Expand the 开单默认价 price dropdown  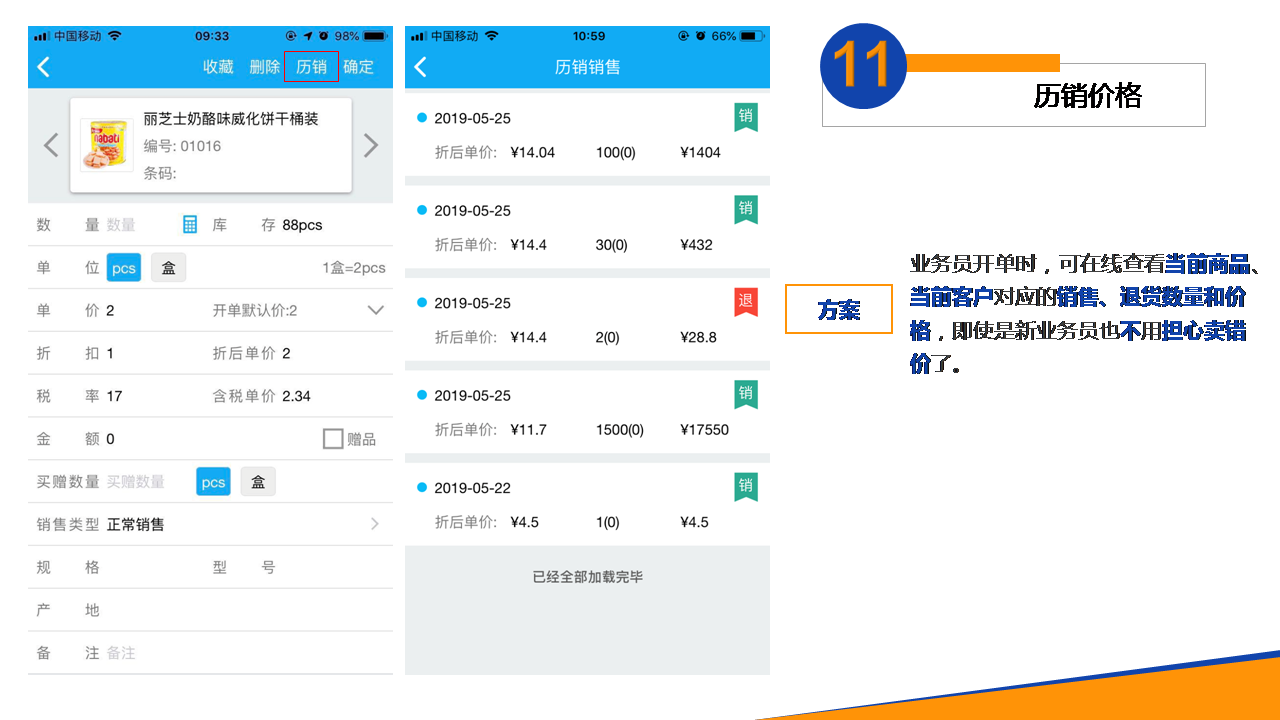click(375, 310)
